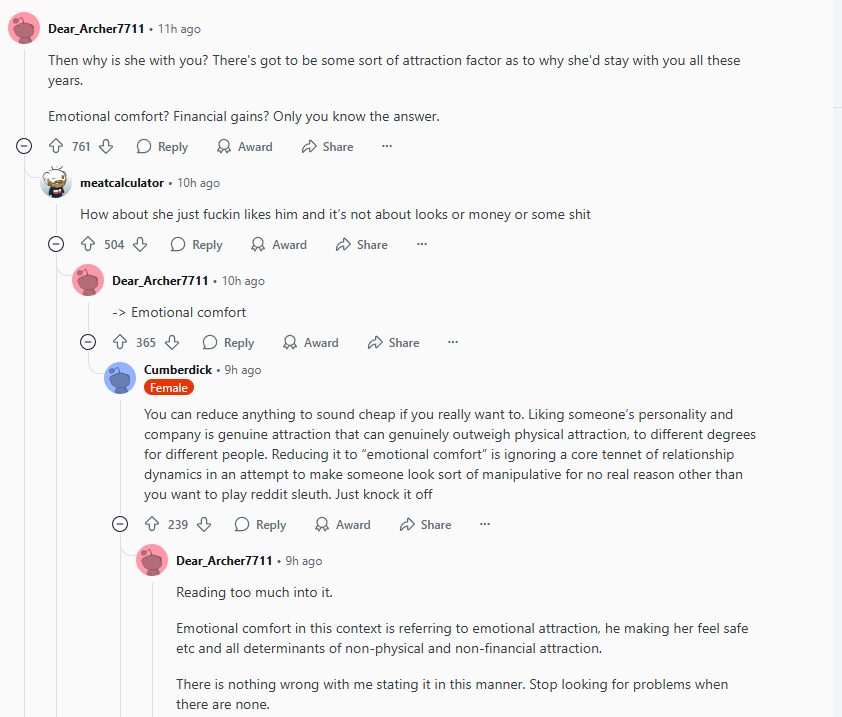
Task: Reply to Cumberdick's comment
Action: [x=260, y=525]
